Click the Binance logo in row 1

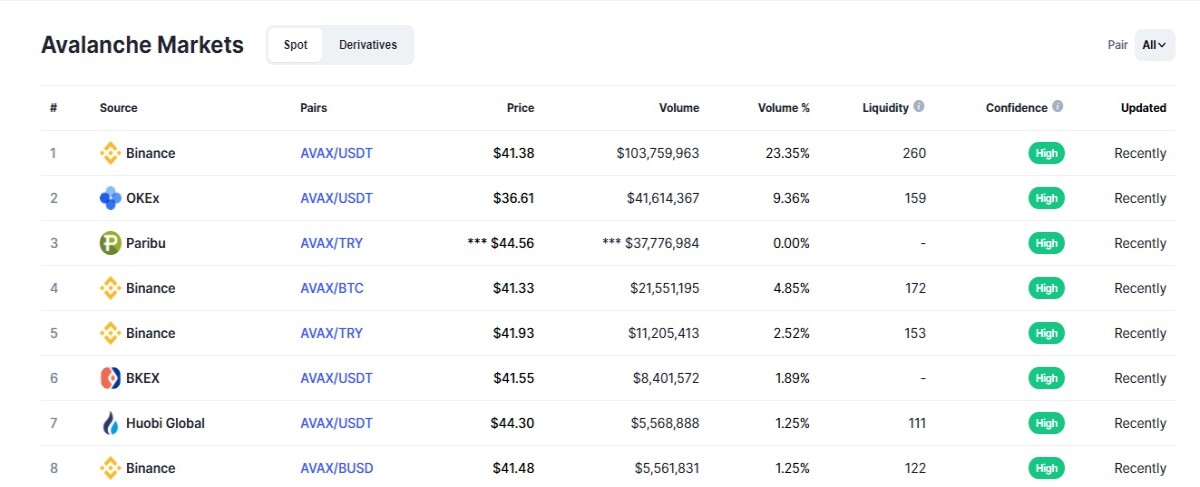click(x=110, y=153)
